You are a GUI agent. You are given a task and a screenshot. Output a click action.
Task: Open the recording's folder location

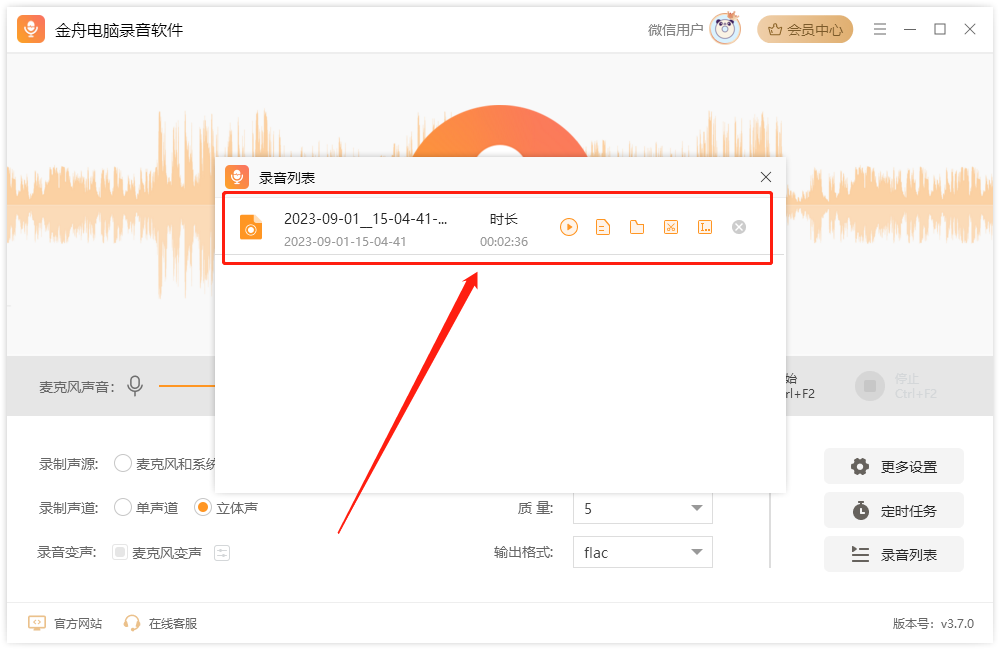[637, 227]
